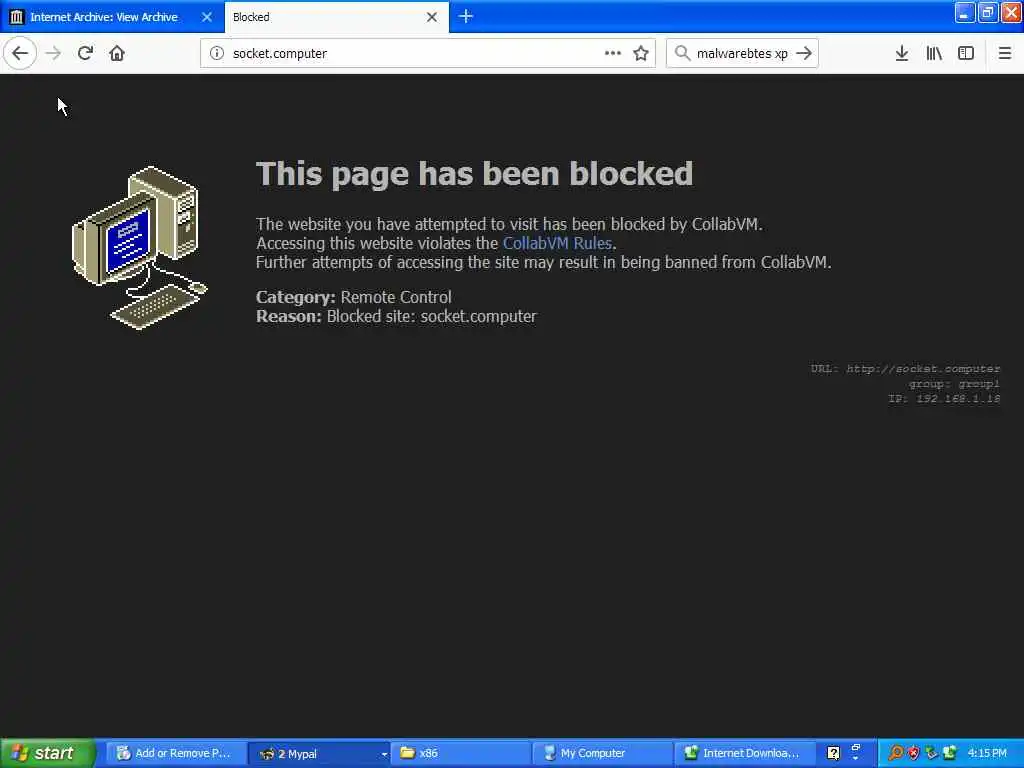Restore down the browser window

pyautogui.click(x=987, y=13)
